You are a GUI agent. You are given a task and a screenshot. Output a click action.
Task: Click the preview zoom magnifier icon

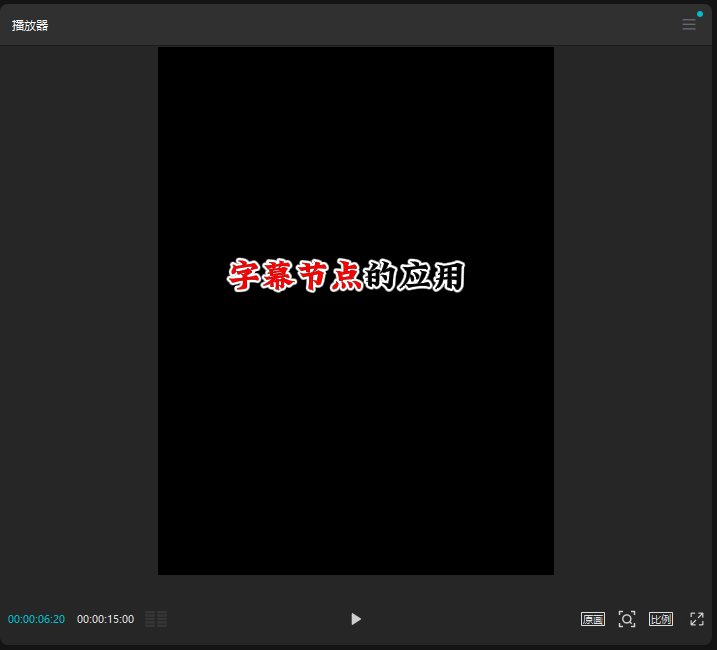626,619
